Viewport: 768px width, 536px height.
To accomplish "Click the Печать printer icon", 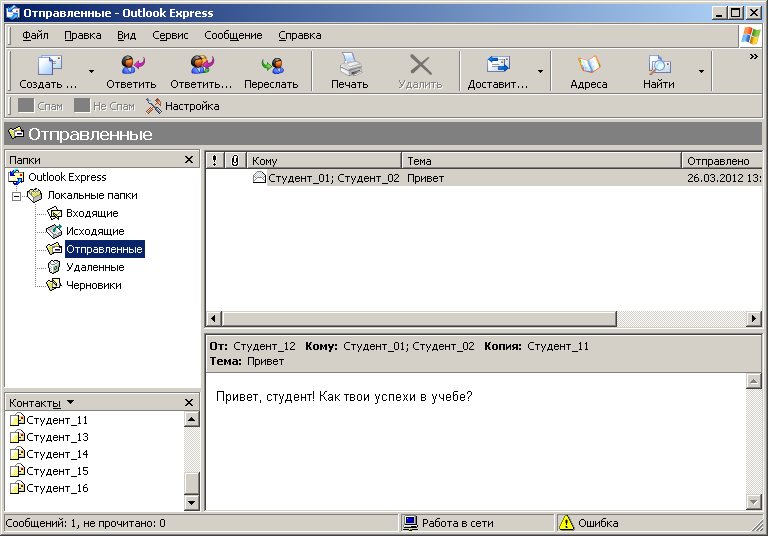I will pyautogui.click(x=350, y=65).
